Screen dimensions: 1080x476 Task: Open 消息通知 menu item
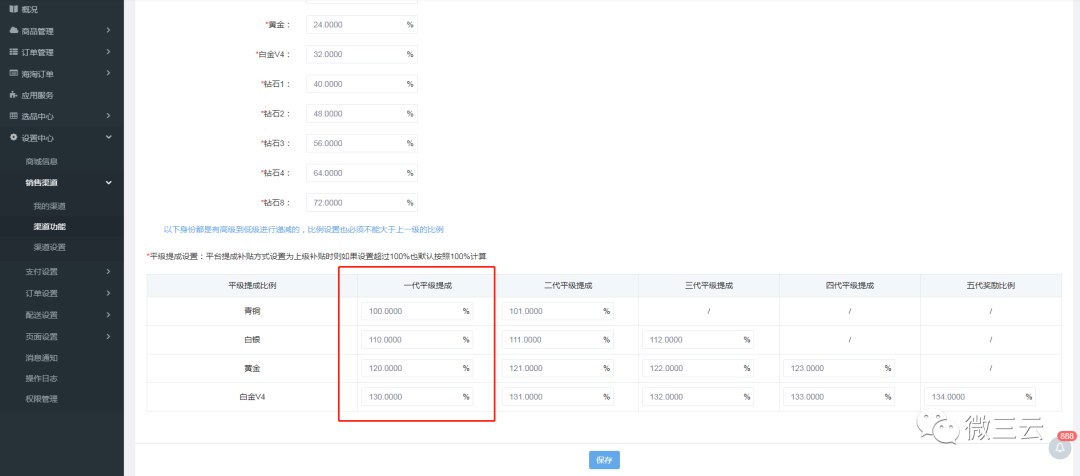point(41,358)
